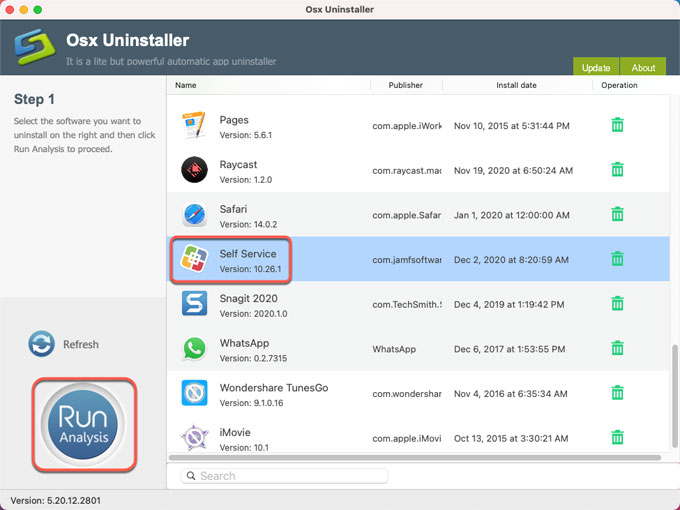
Task: Select the iMovie app name
Action: pos(235,432)
